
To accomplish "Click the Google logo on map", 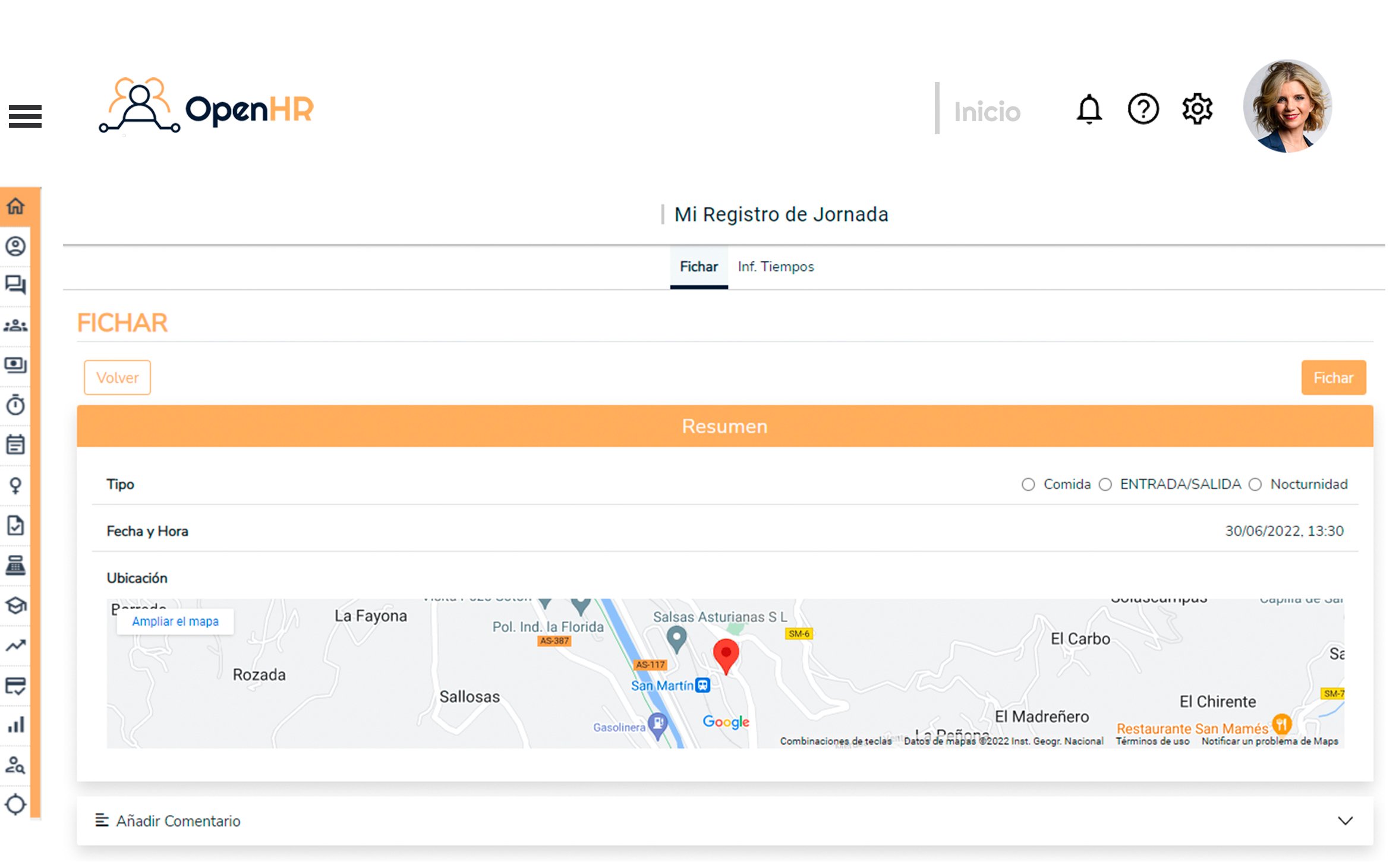I will (726, 722).
